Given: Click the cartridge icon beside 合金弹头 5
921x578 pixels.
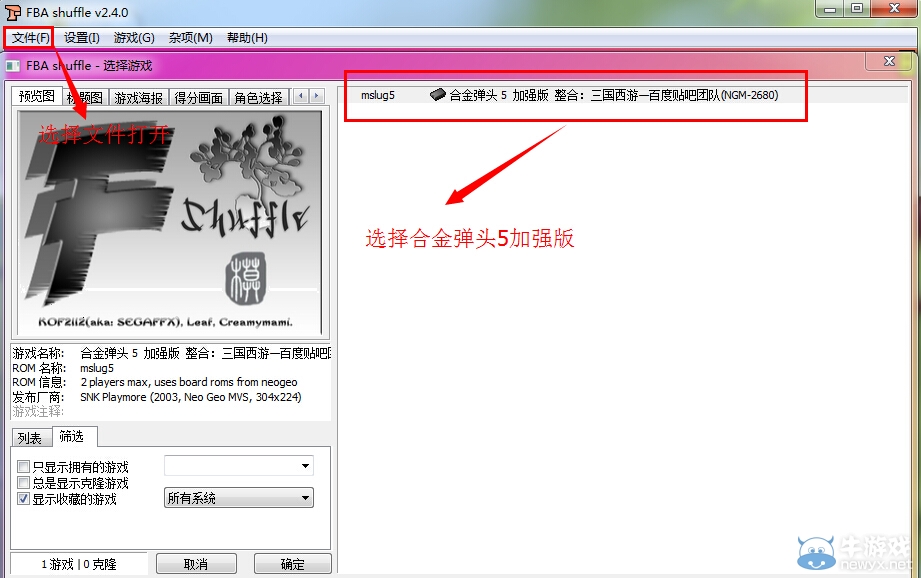Looking at the screenshot, I should (x=438, y=95).
